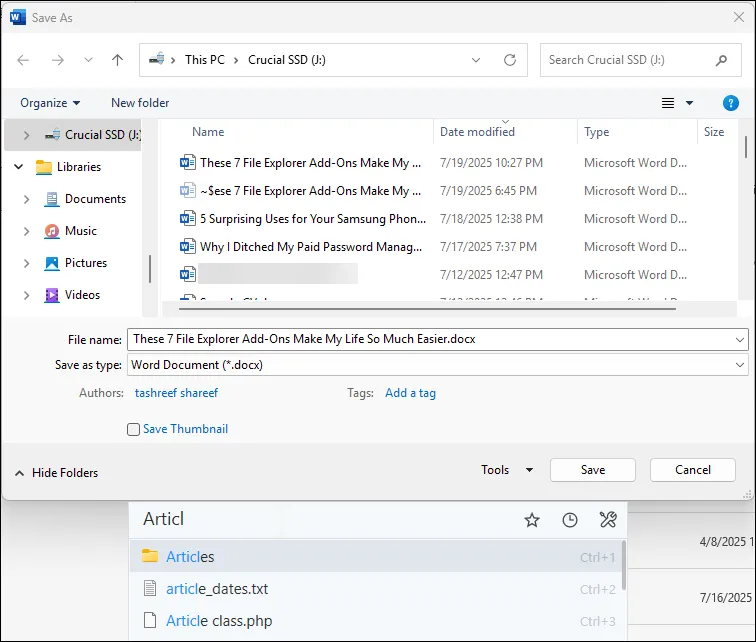Open the help question mark icon
Screen dimensions: 756x642
point(731,103)
